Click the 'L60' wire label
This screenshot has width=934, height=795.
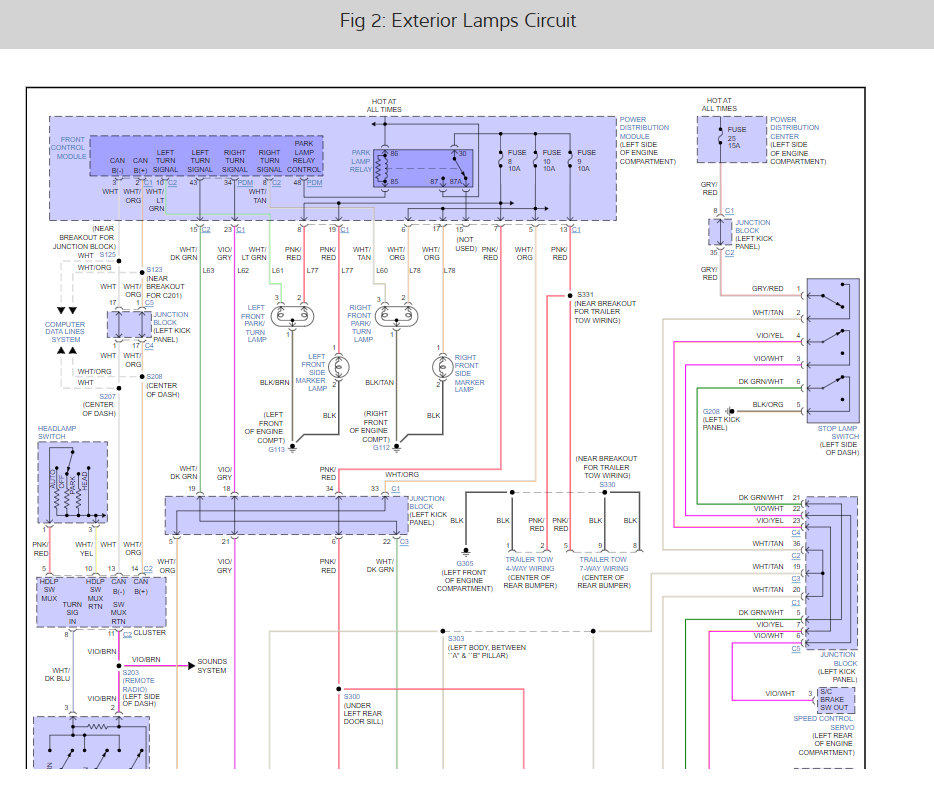coord(382,270)
